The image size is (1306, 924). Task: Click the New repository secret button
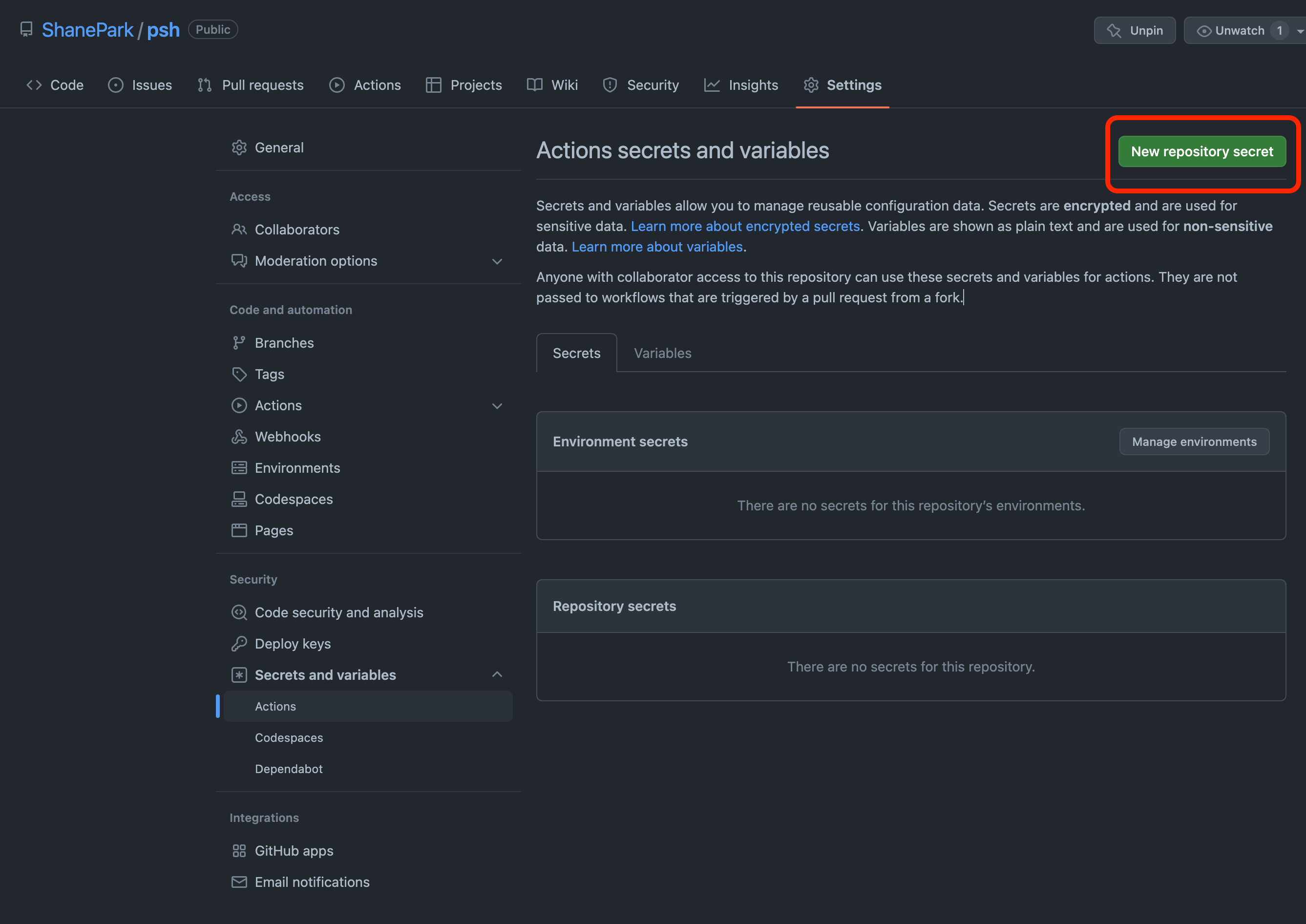tap(1201, 151)
